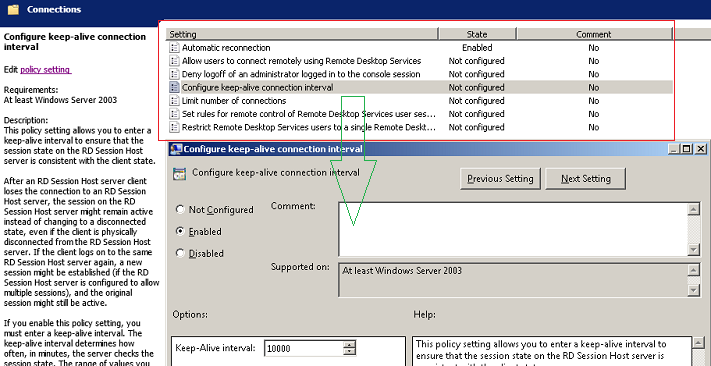The width and height of the screenshot is (711, 366).
Task: Click 'Enabled' state of Automatic reconnection
Action: tap(477, 48)
